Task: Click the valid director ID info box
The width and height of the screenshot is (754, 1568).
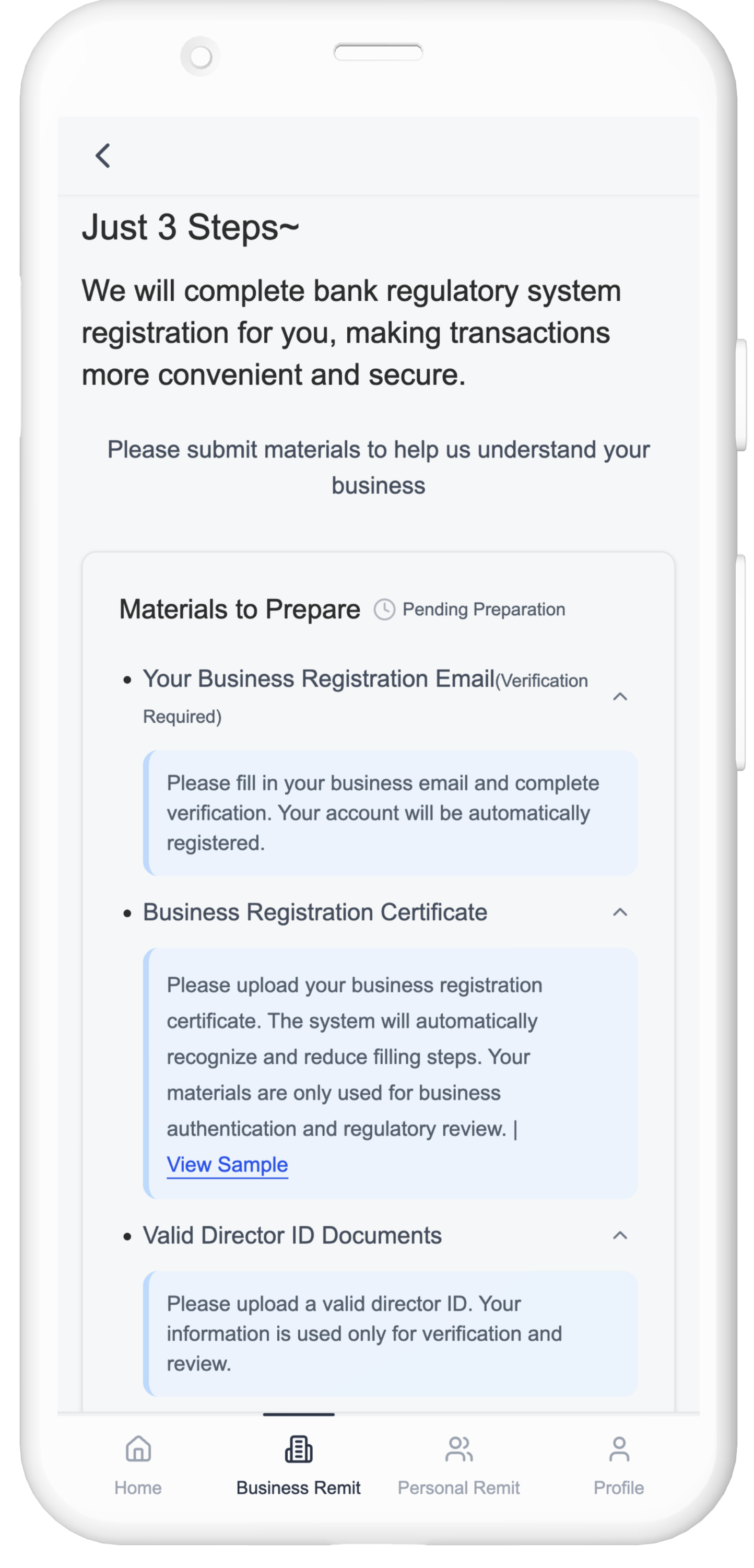Action: tap(390, 1333)
